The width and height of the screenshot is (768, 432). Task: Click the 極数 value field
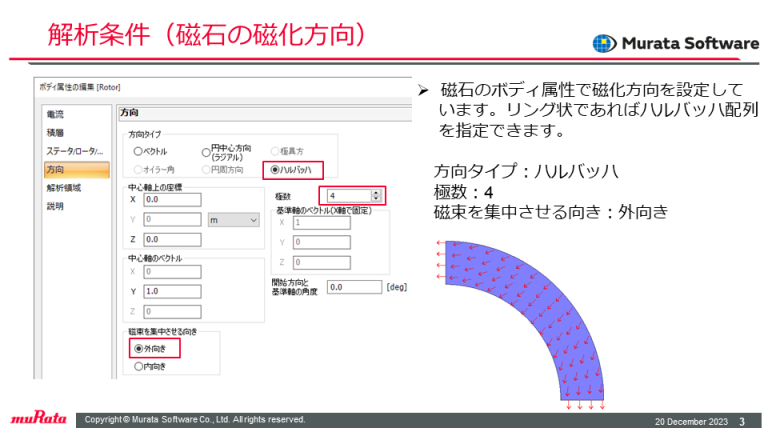point(343,196)
